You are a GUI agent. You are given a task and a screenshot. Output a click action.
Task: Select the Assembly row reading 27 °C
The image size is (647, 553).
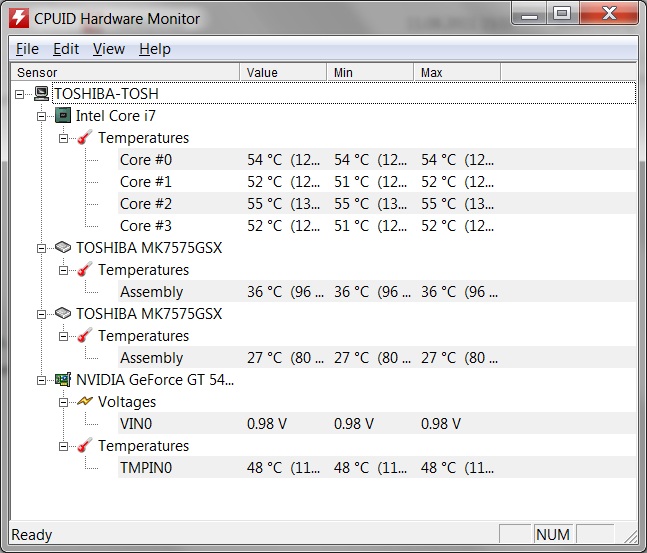click(x=376, y=357)
